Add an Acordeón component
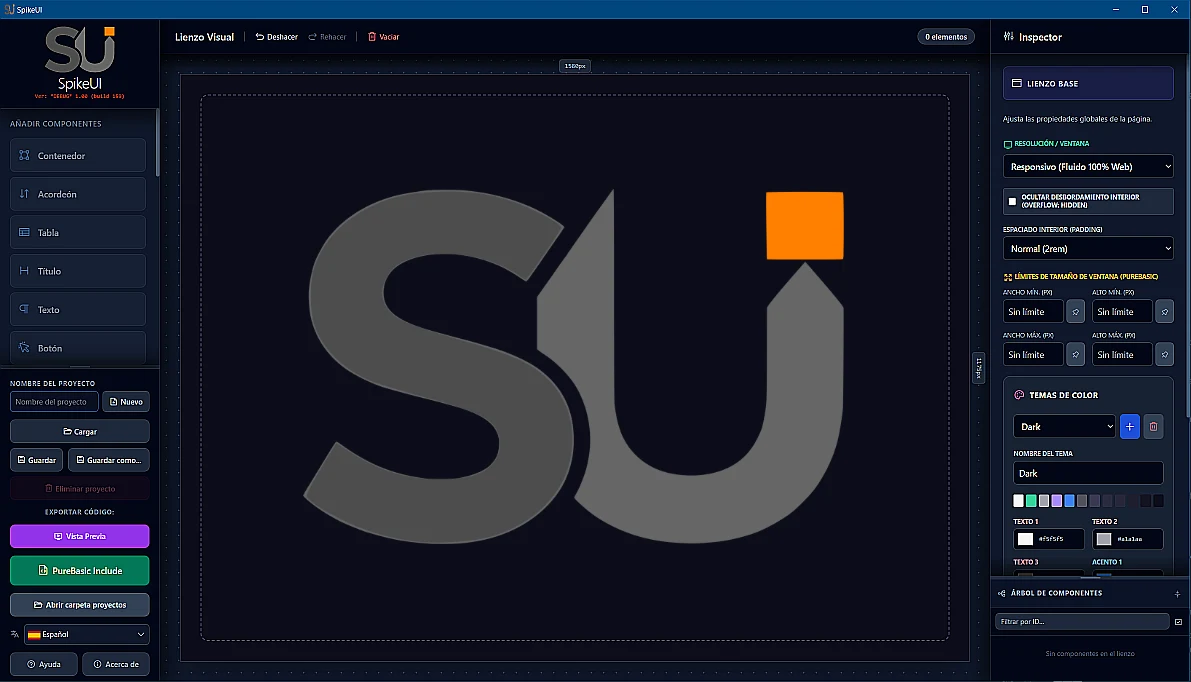Viewport: 1191px width, 682px height. pos(77,194)
